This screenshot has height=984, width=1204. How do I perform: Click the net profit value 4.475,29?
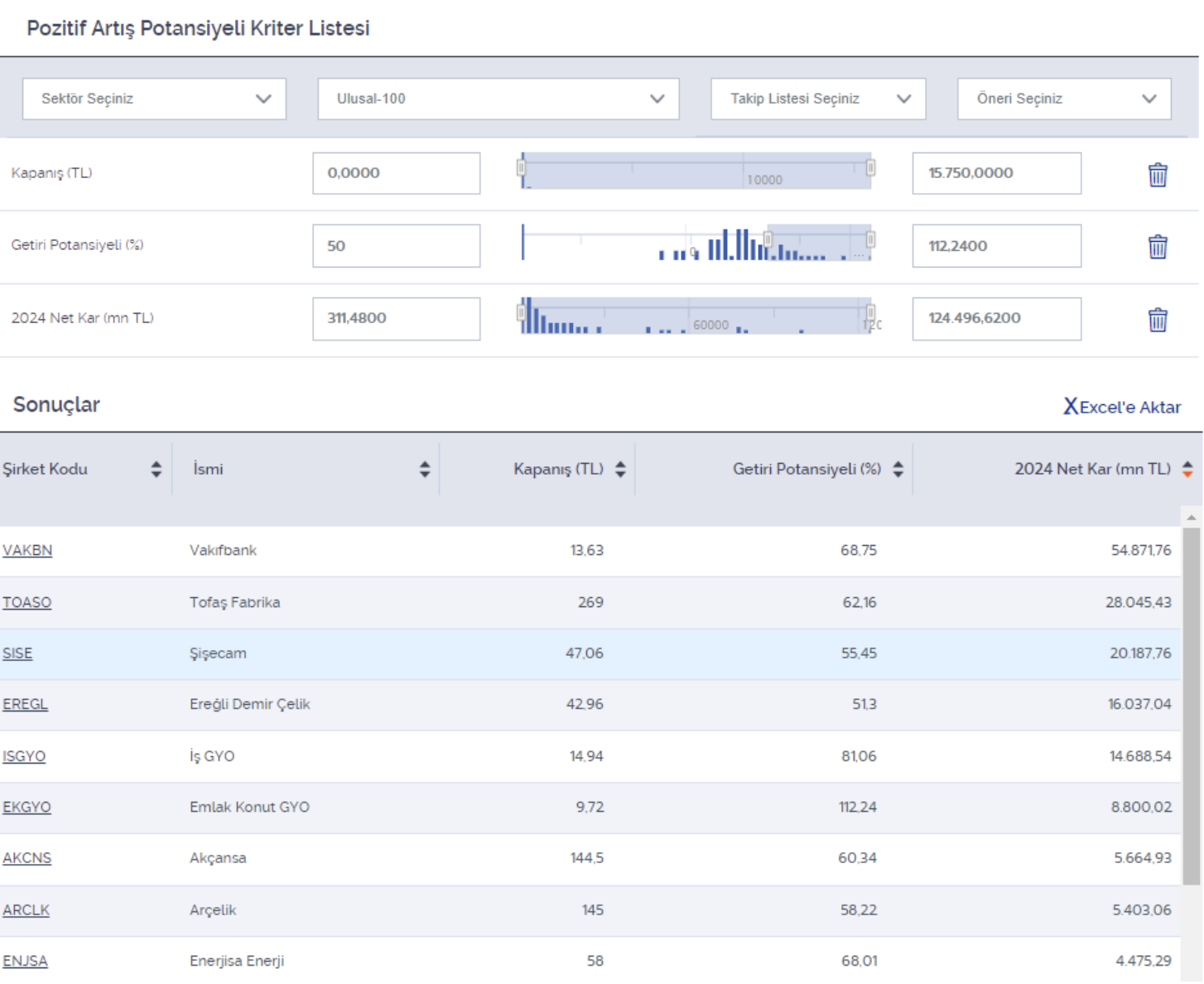click(x=1144, y=962)
